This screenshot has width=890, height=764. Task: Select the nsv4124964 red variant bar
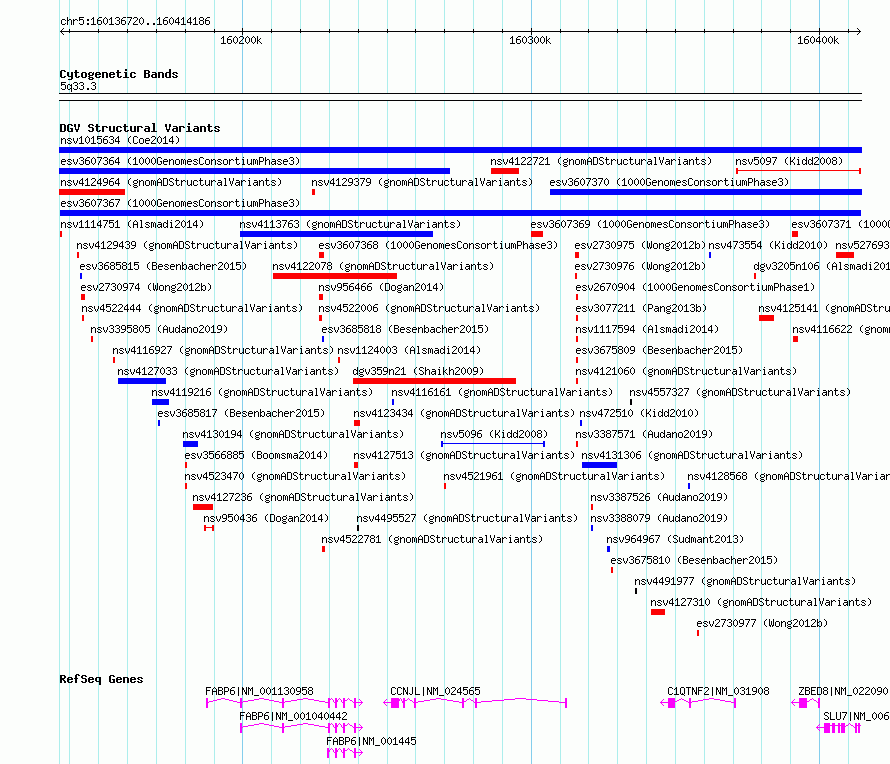coord(92,192)
